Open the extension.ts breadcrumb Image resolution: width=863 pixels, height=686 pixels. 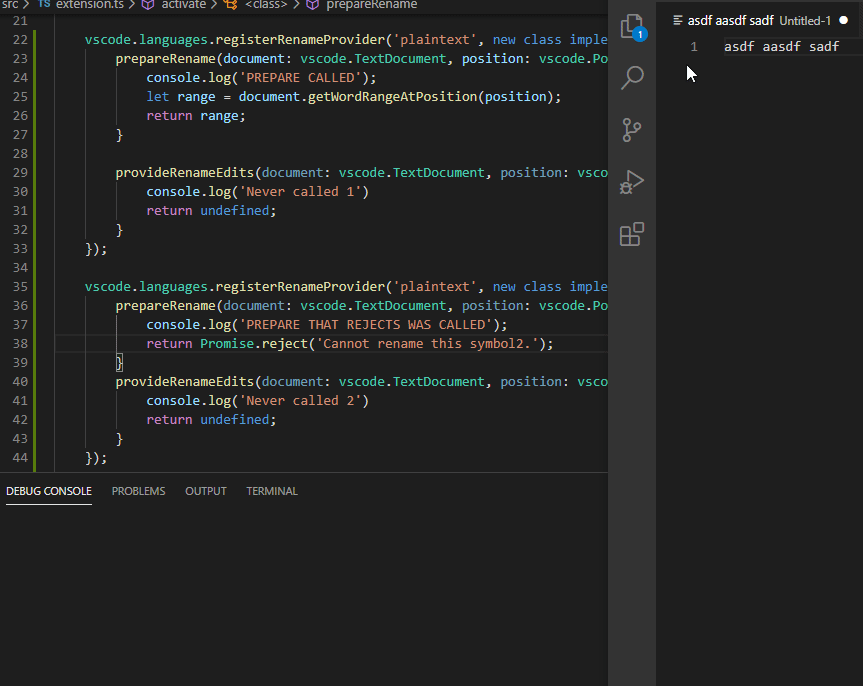click(90, 4)
